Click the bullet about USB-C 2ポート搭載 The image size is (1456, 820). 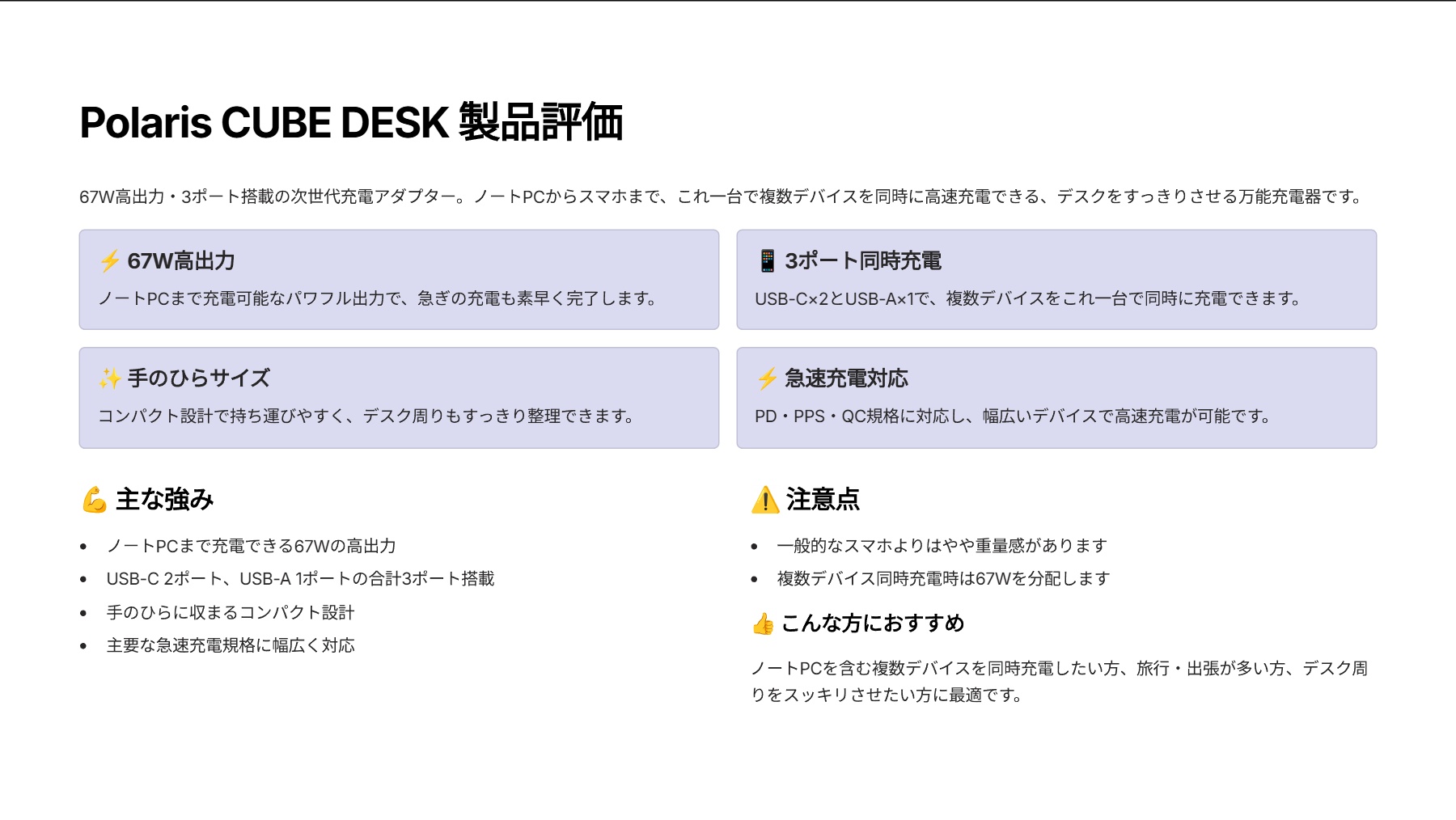(x=303, y=578)
